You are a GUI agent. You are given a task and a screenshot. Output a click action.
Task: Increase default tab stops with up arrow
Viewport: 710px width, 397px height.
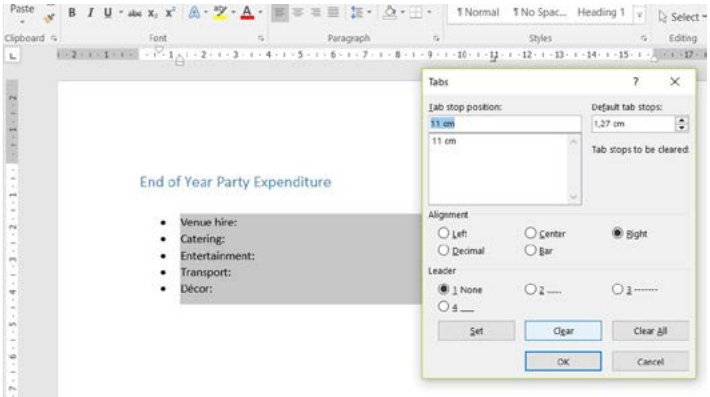tap(681, 120)
